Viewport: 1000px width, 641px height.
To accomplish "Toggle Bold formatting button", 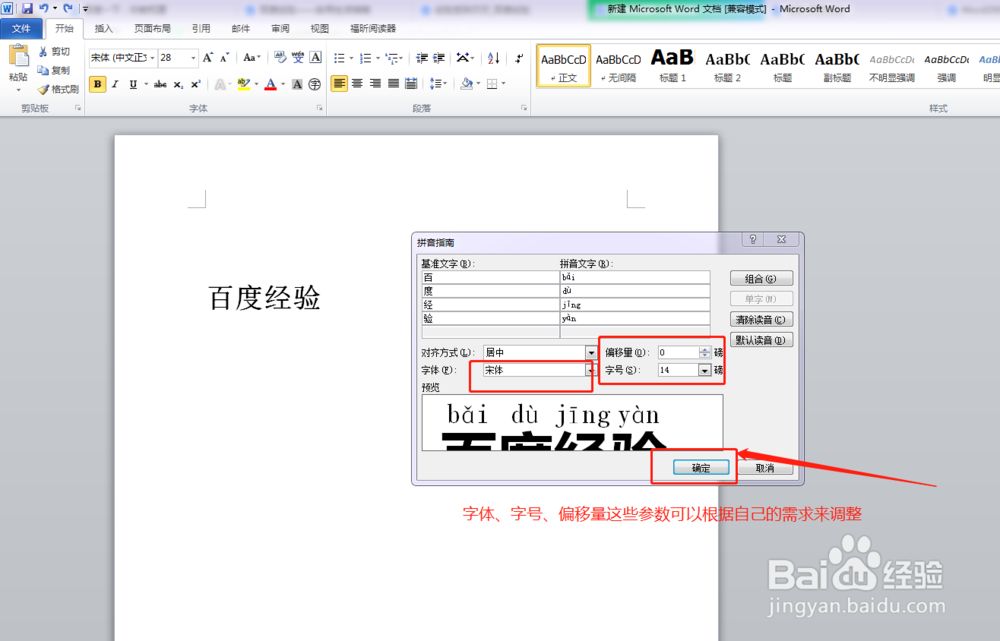I will click(x=98, y=84).
